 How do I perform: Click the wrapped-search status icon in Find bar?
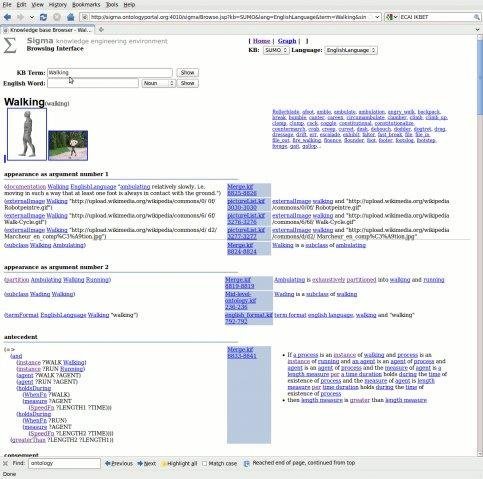point(247,463)
